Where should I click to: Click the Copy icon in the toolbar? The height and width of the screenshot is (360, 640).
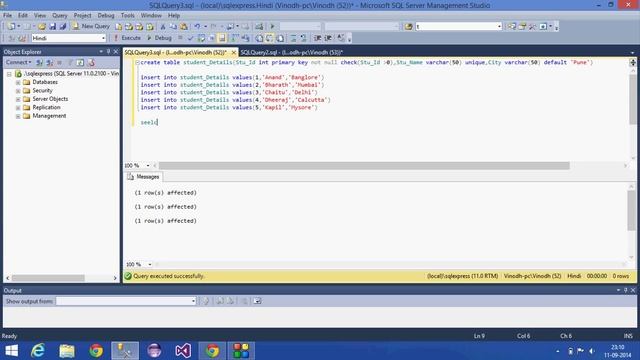coord(173,27)
